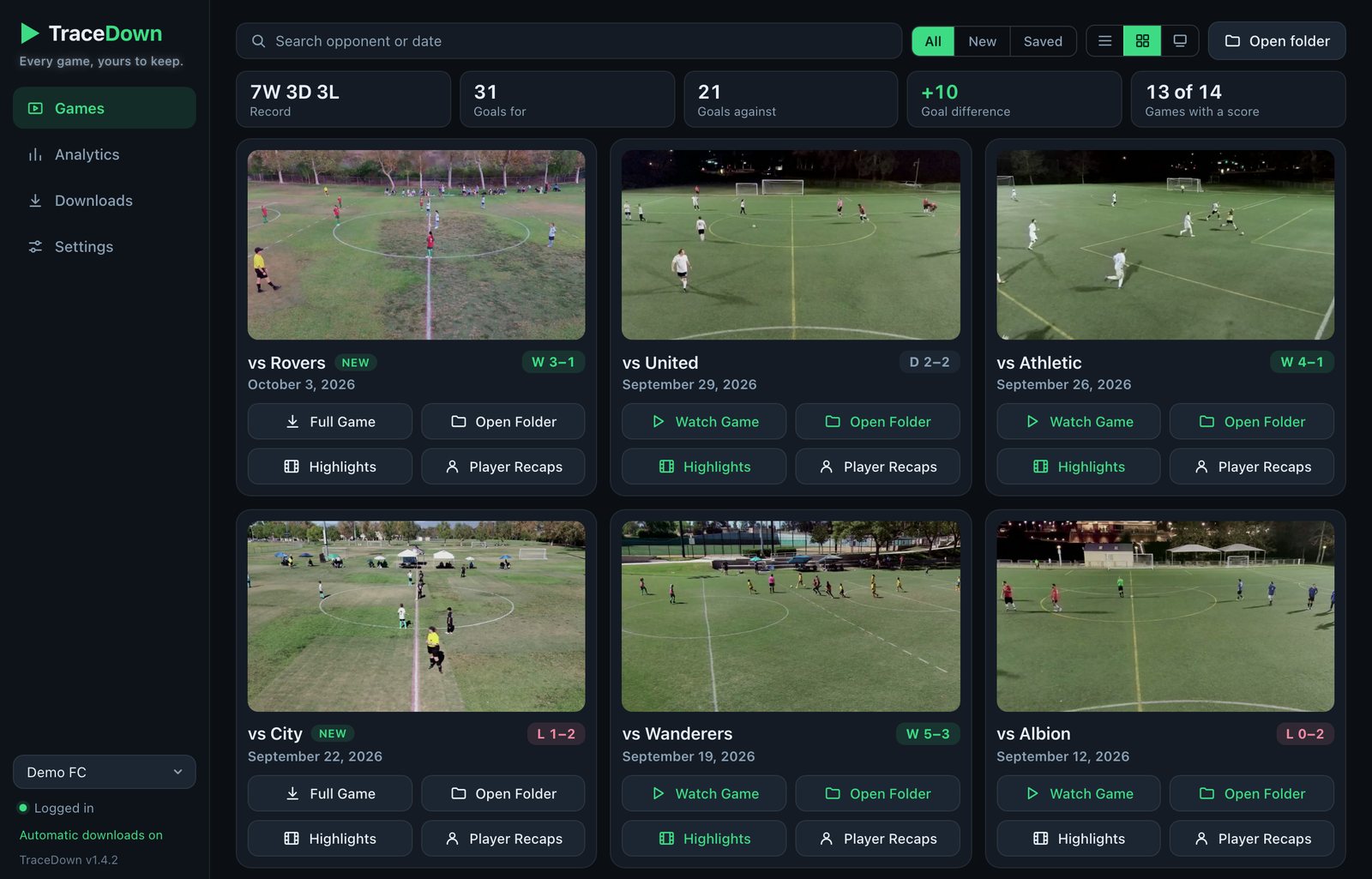Open the vs United game thumbnail

(x=791, y=245)
